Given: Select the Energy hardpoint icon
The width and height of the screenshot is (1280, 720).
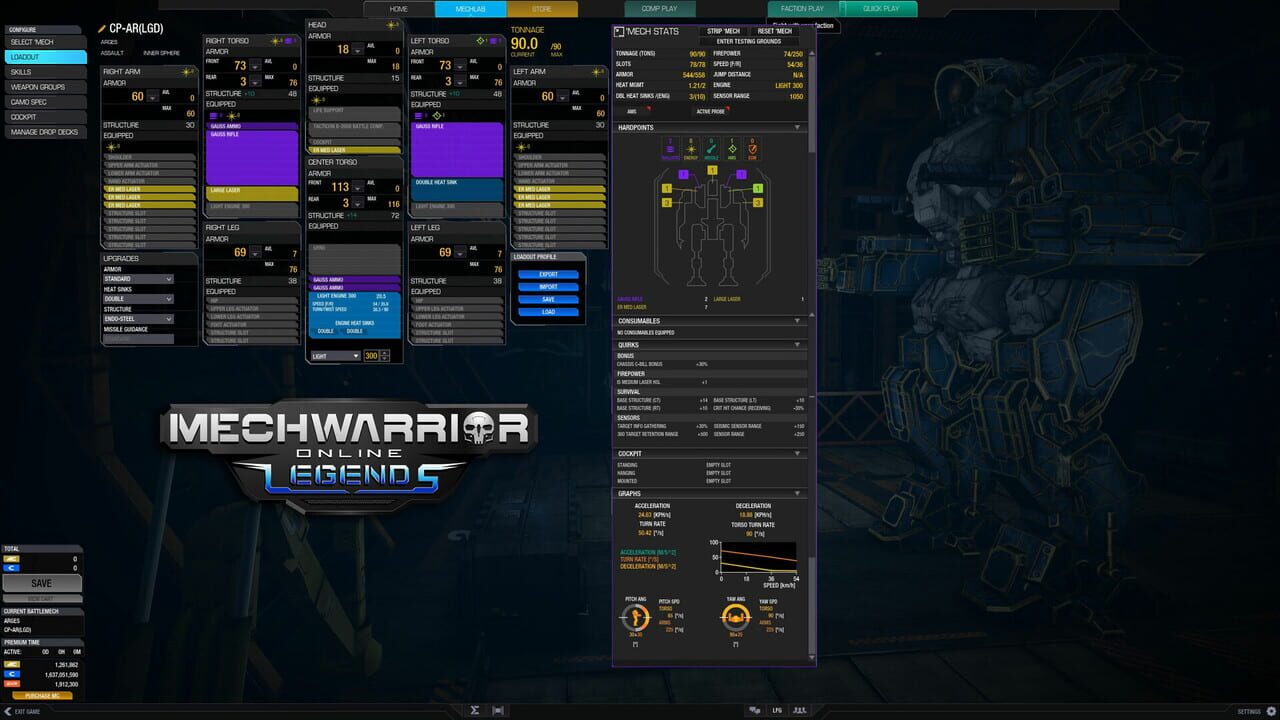Looking at the screenshot, I should pos(691,149).
